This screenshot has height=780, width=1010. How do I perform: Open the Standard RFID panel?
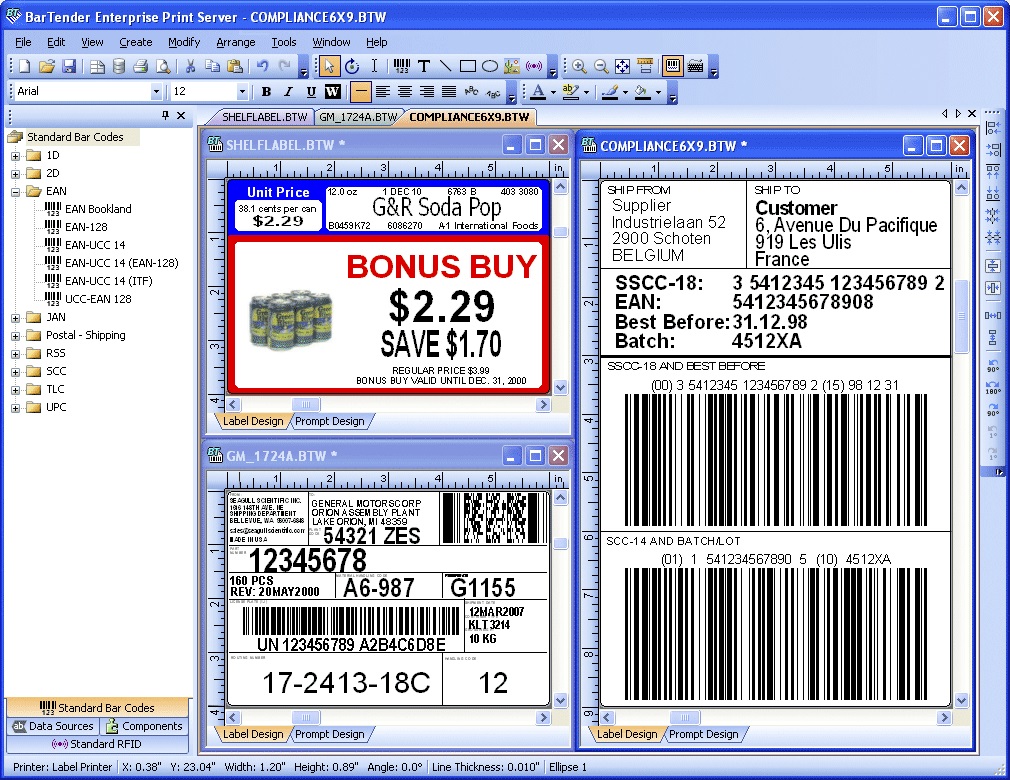click(97, 744)
